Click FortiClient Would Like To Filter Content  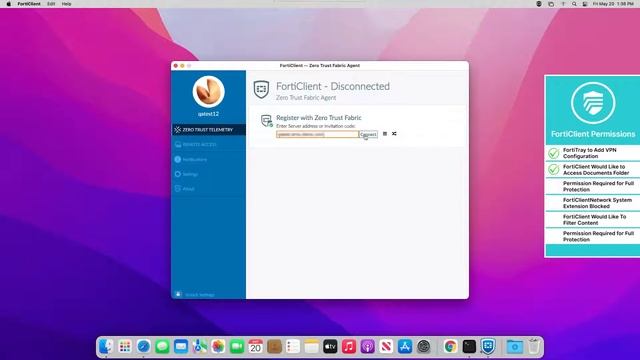point(593,220)
